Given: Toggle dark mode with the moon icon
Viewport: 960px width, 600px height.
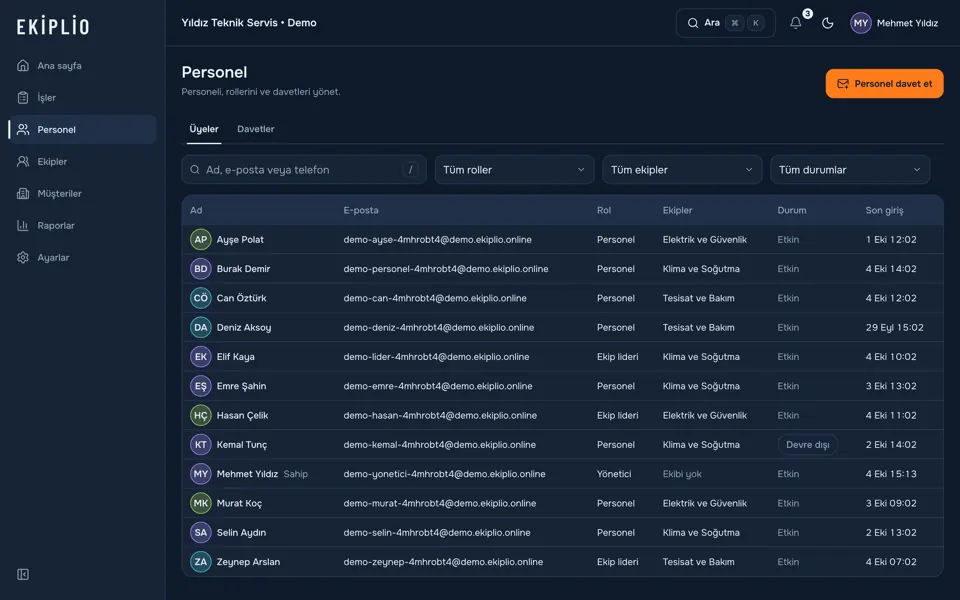Looking at the screenshot, I should [x=827, y=23].
